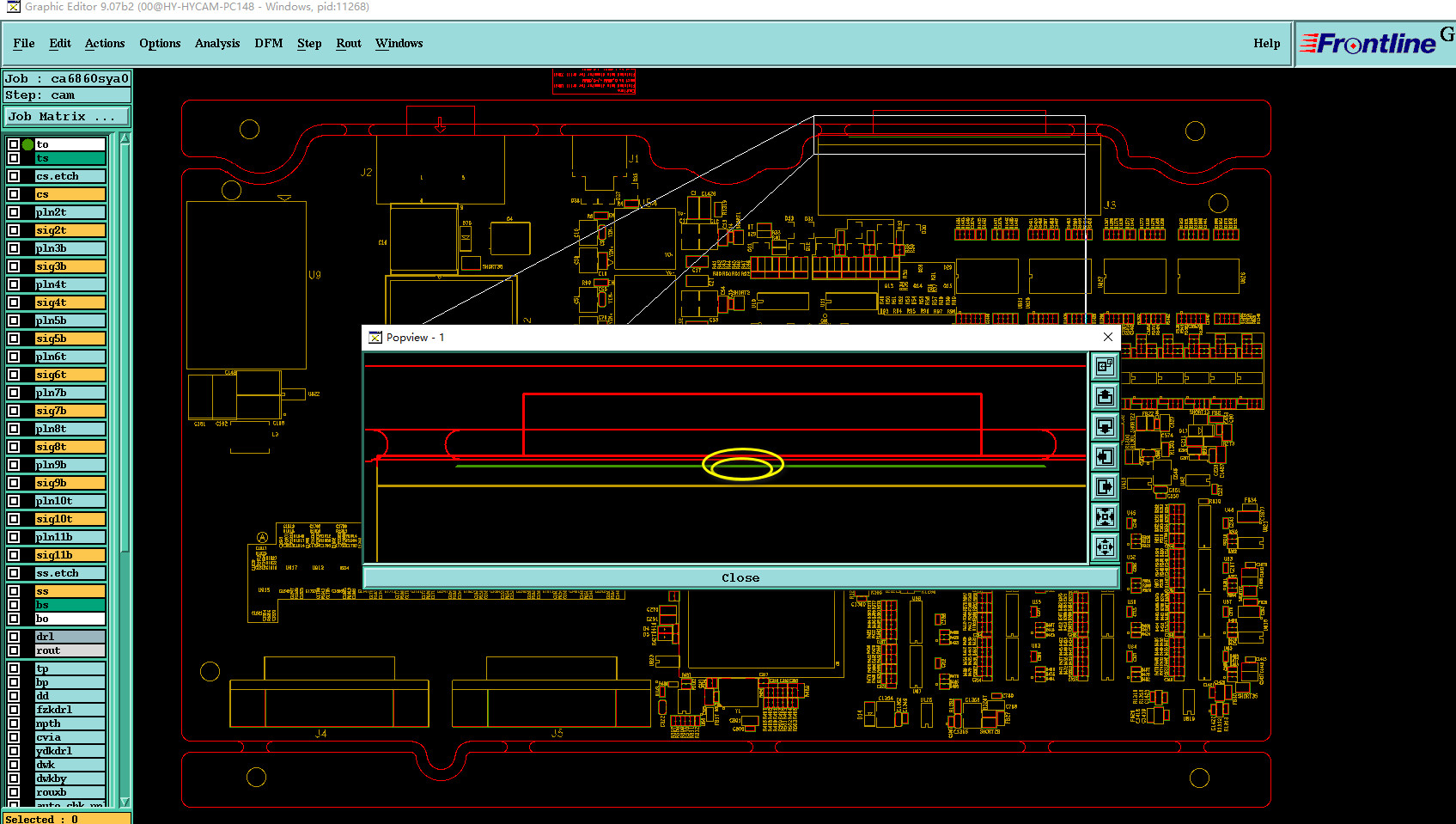Select the 'ts' layer name
The image size is (1456, 824).
(x=70, y=158)
